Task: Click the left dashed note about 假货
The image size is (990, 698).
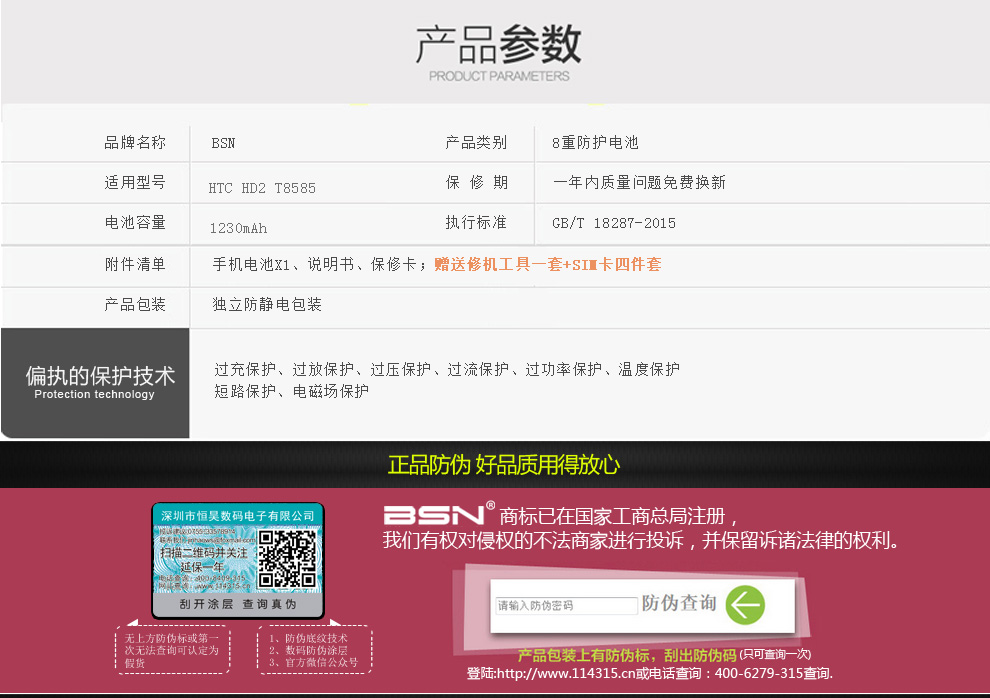Action: coord(173,650)
